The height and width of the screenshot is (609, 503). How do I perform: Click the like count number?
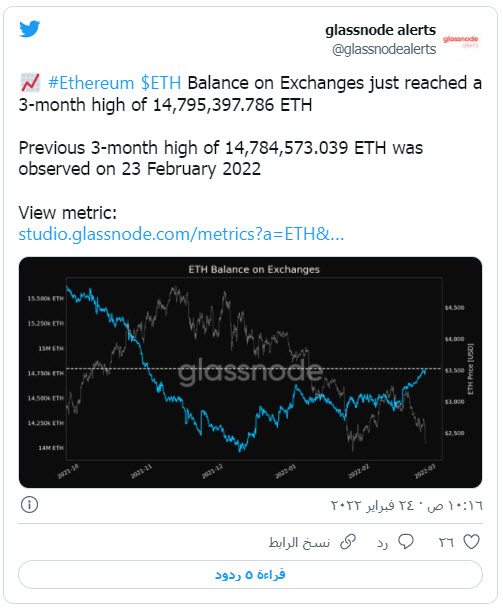click(446, 542)
